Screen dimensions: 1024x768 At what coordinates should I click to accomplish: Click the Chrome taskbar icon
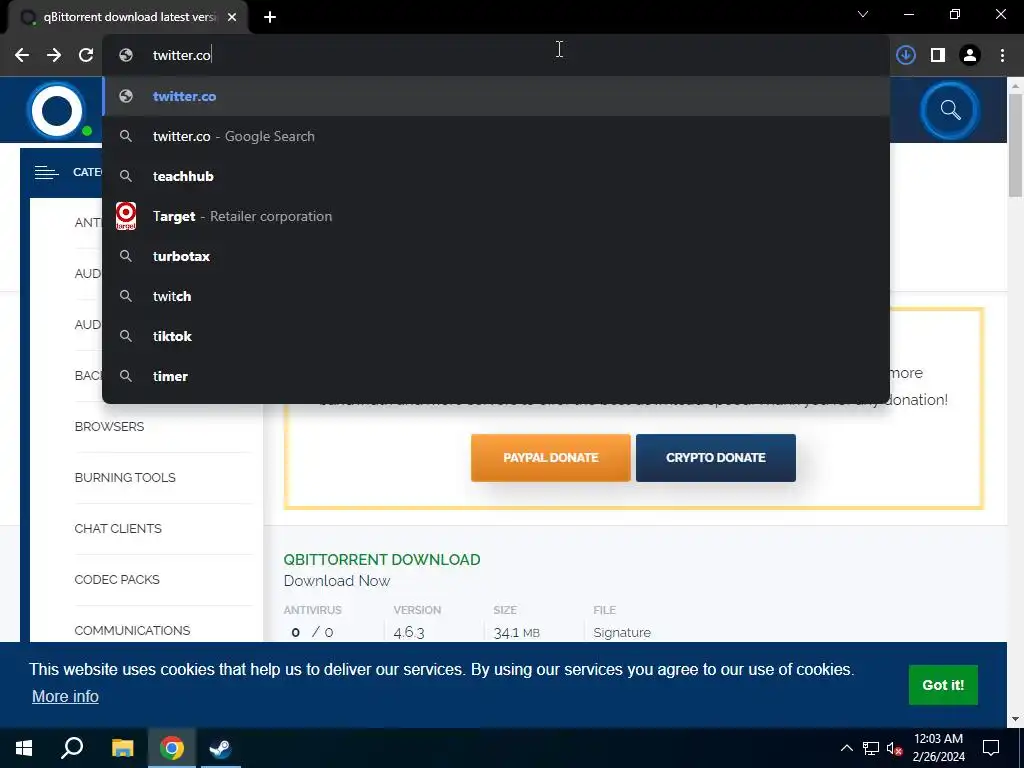(x=172, y=748)
